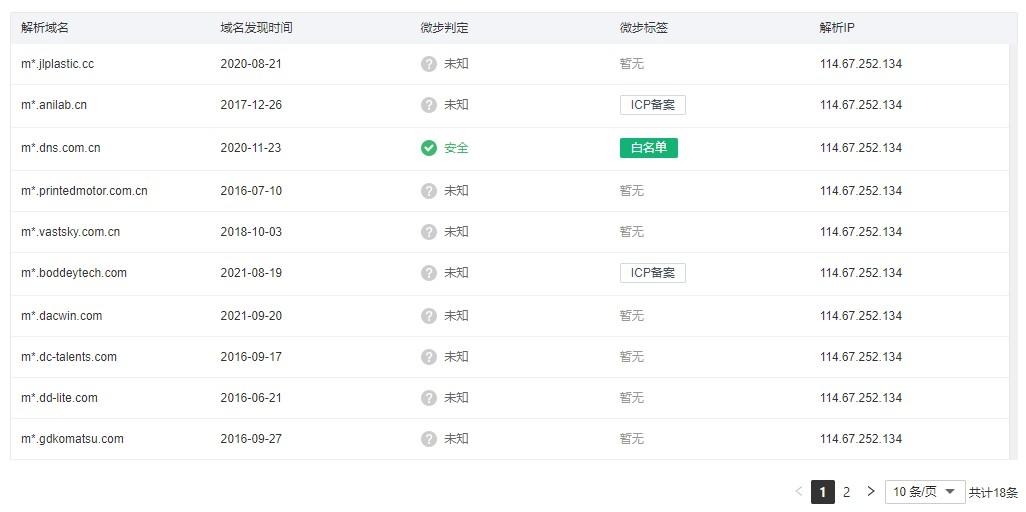Click unknown icon in m*.boddeytech.com row
Screen dimensions: 1026x512
pyautogui.click(x=429, y=273)
